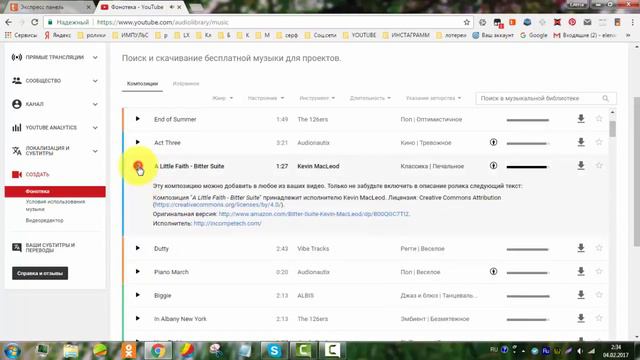Click Dutty track popularity bar
The image size is (640, 360).
[x=527, y=249]
